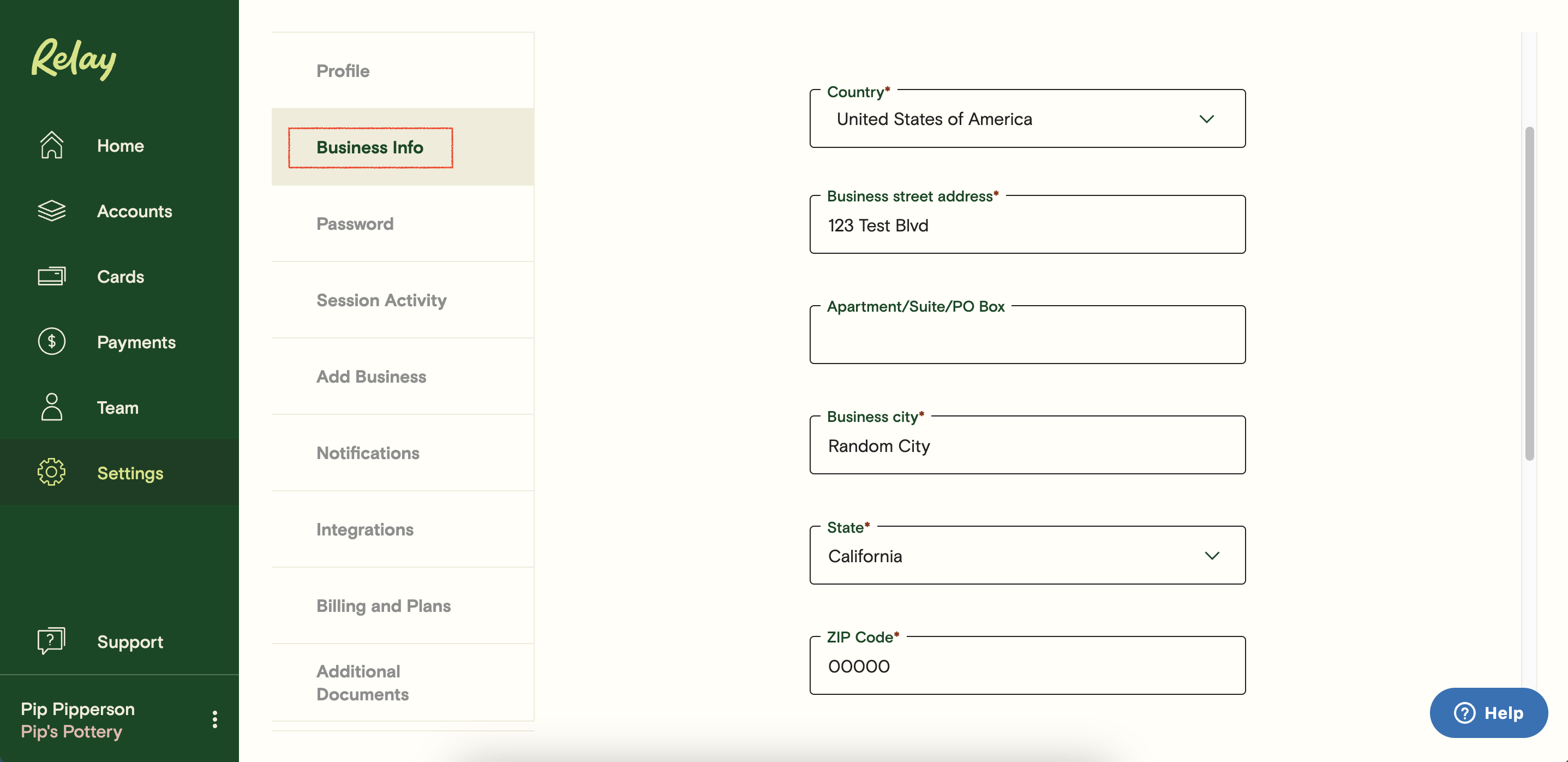Viewport: 1568px width, 762px height.
Task: Click the Accounts layers icon
Action: coord(51,211)
